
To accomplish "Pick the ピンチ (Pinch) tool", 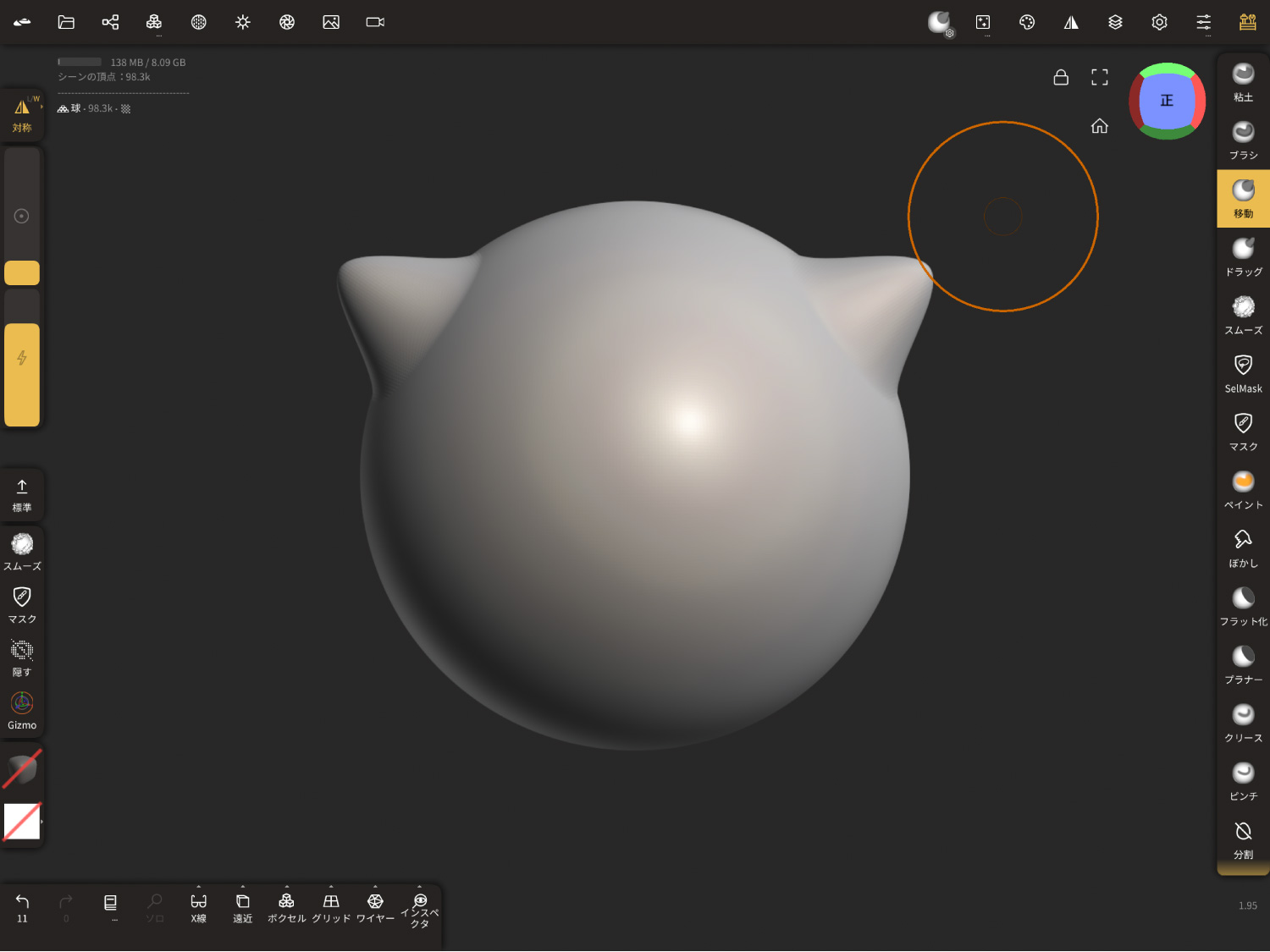I will (1242, 781).
